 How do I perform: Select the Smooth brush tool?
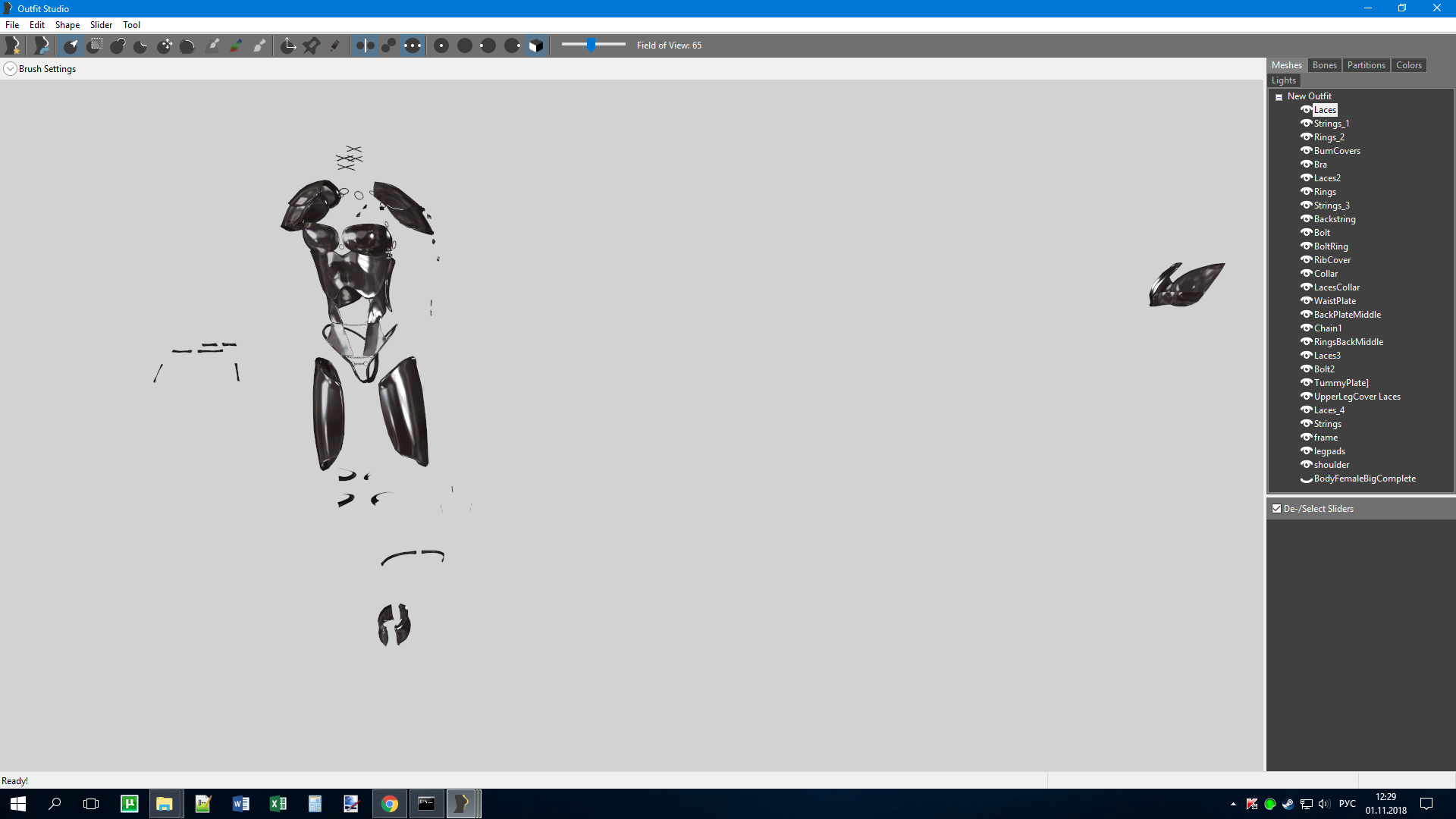tap(187, 45)
